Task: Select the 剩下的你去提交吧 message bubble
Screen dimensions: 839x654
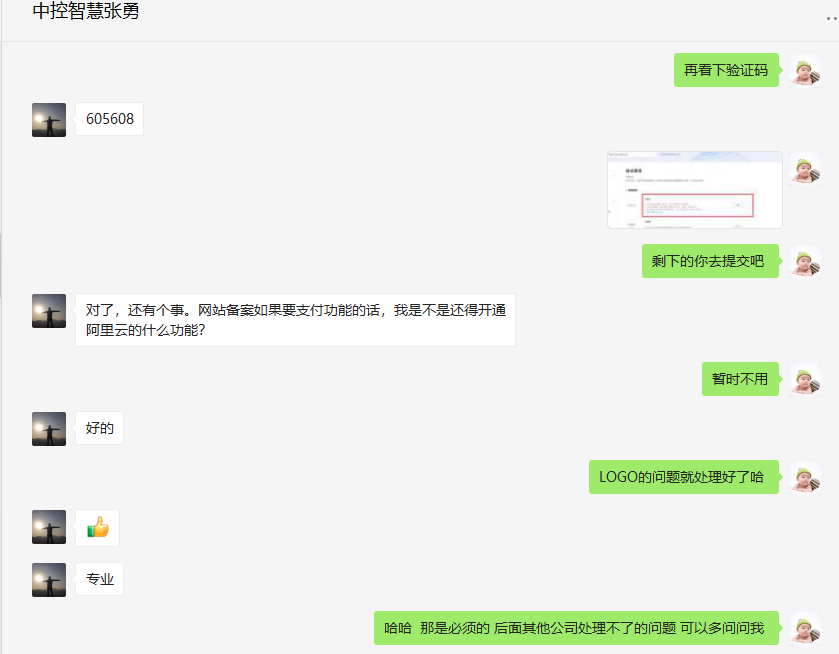Action: coord(710,260)
